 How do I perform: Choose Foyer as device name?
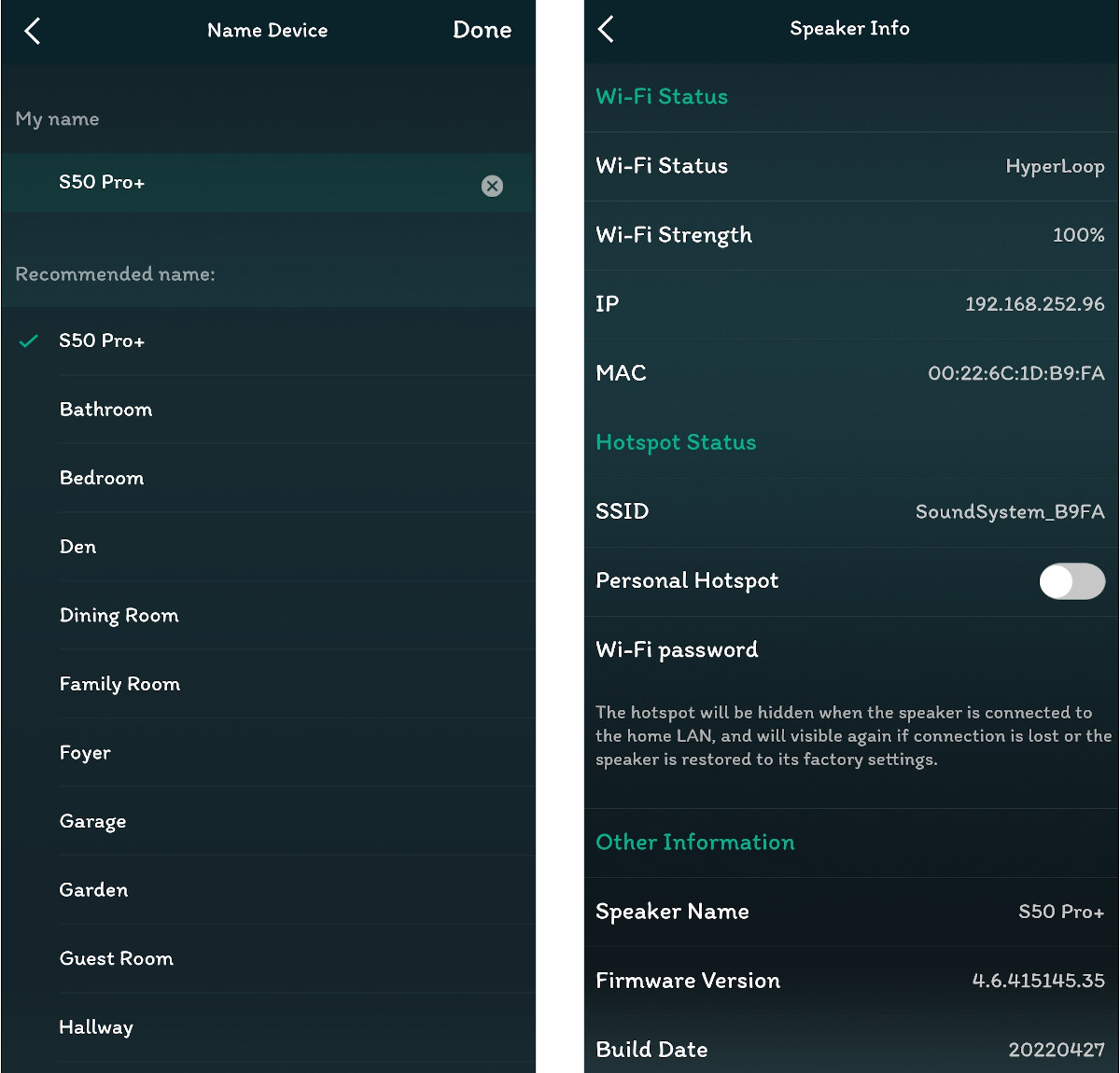[x=268, y=752]
